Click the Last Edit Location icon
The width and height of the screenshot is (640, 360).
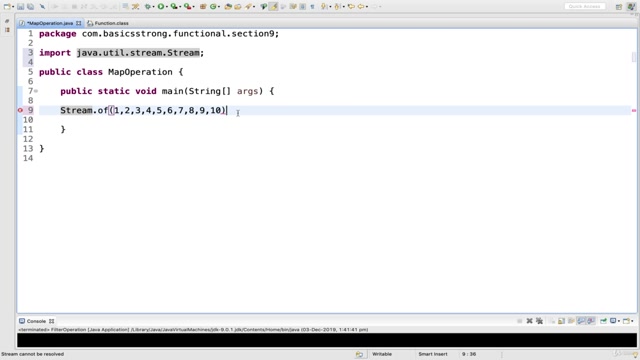(351, 7)
